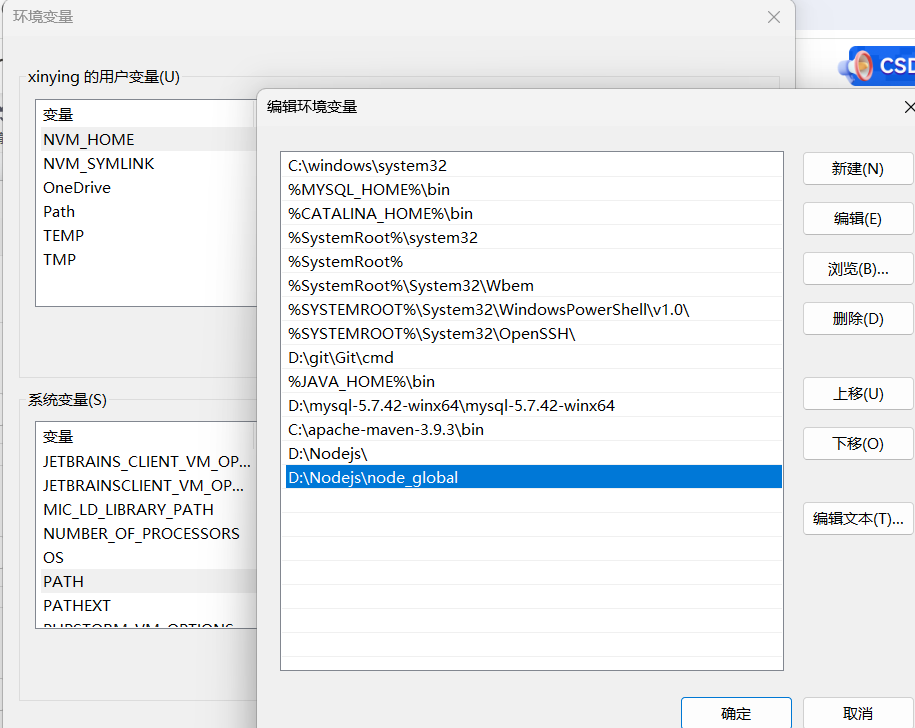Confirm changes with the 确定 button

735,712
